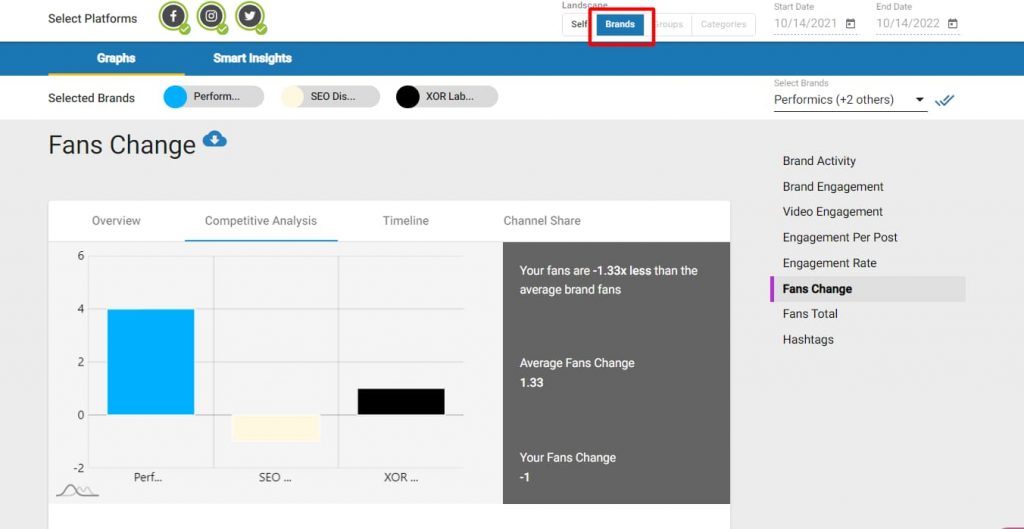Click the black XOR Lab brand swatch
This screenshot has width=1024, height=529.
[x=408, y=97]
